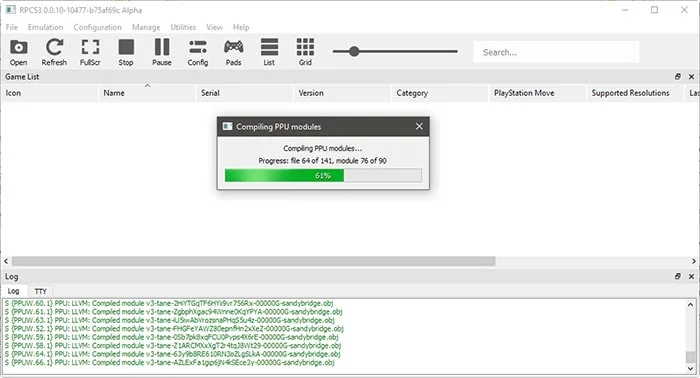Pause emulation with the Pause icon
Viewport: 700px width, 378px height.
pyautogui.click(x=162, y=52)
